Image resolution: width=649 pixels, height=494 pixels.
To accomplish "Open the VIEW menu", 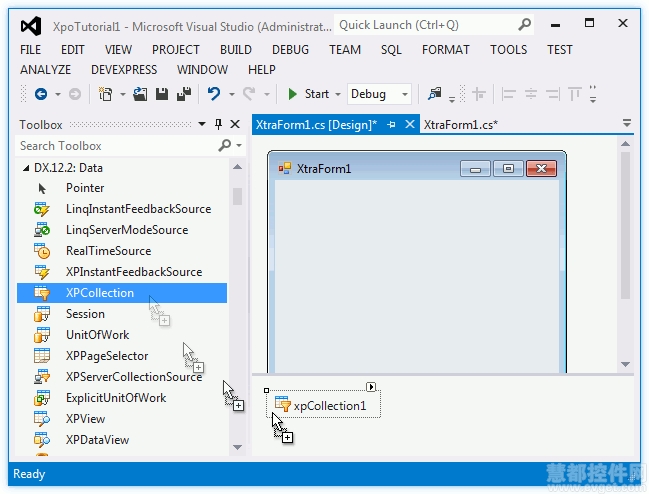I will pos(118,50).
